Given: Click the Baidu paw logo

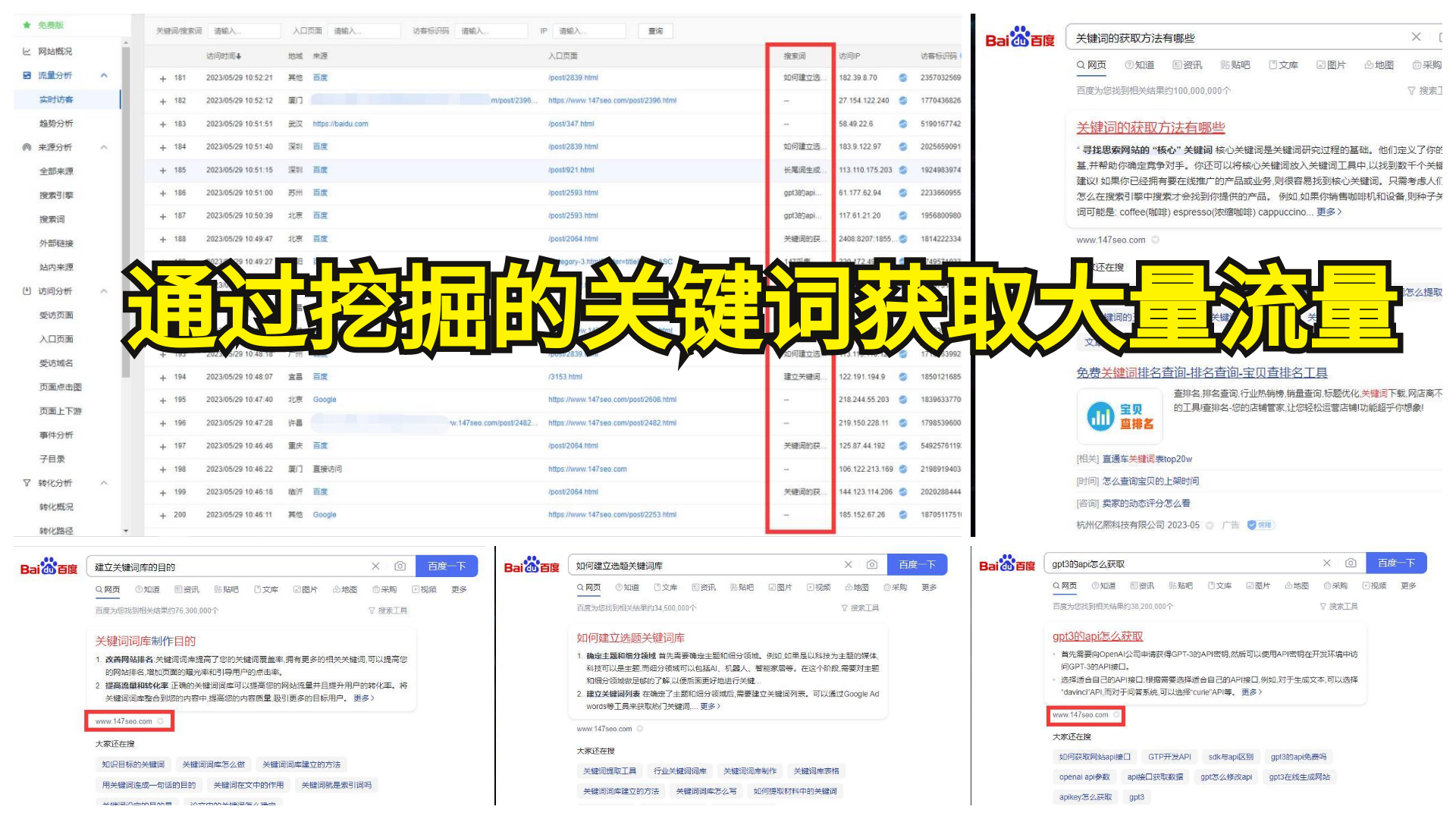Looking at the screenshot, I should coord(1020,36).
